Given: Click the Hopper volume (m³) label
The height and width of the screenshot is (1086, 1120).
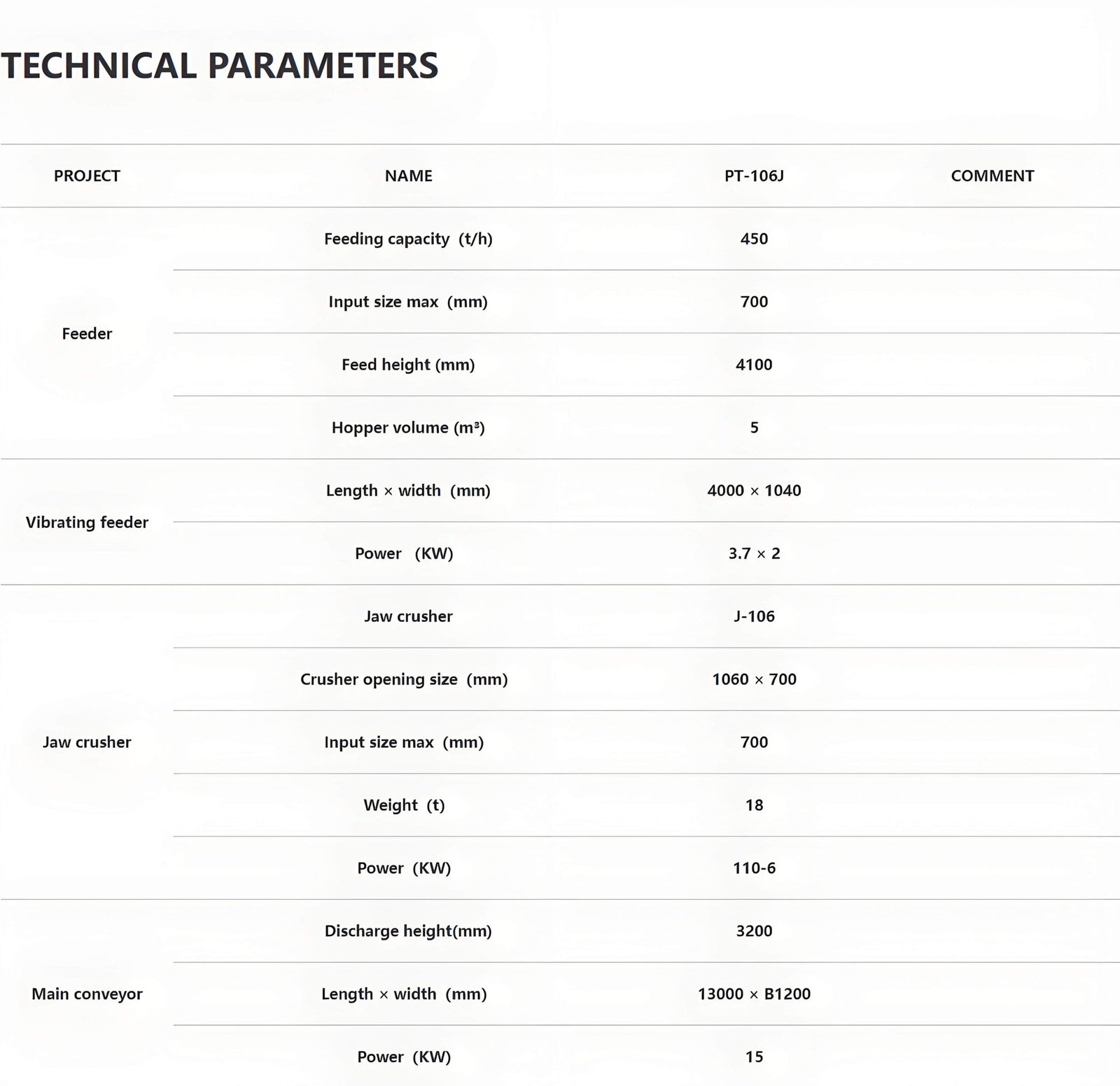Looking at the screenshot, I should click(408, 428).
